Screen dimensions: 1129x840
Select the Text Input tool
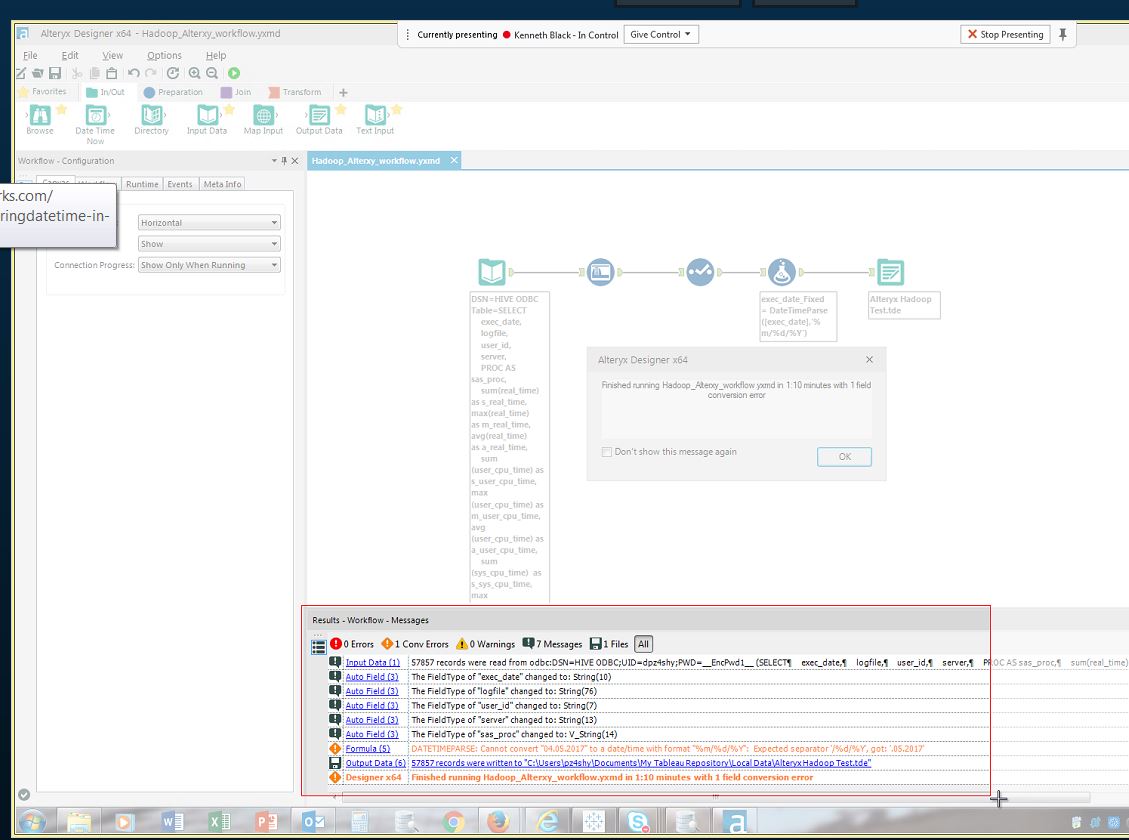click(375, 119)
